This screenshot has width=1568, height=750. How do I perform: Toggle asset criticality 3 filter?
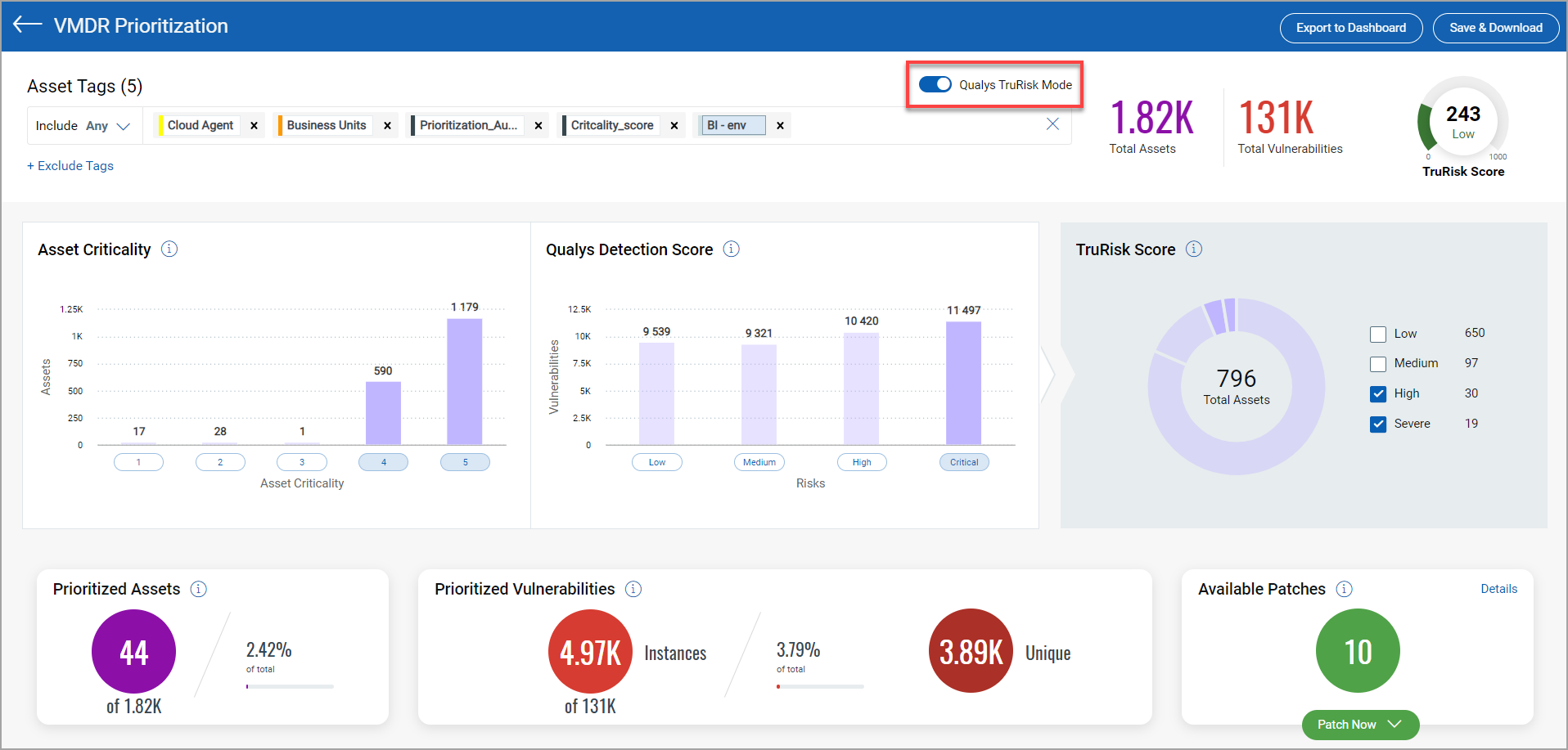[302, 462]
